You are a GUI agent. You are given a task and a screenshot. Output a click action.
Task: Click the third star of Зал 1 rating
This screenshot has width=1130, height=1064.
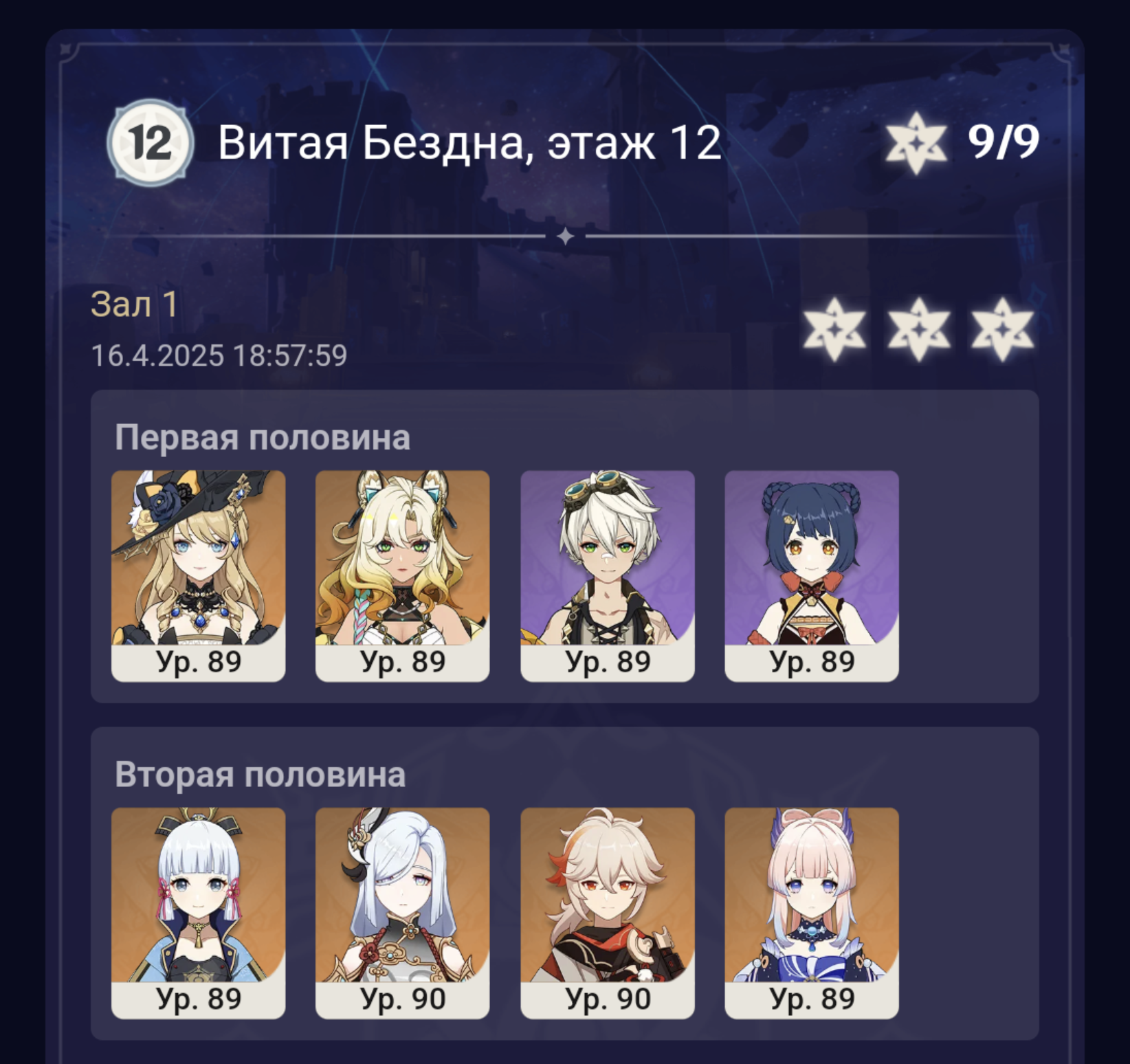[1002, 329]
